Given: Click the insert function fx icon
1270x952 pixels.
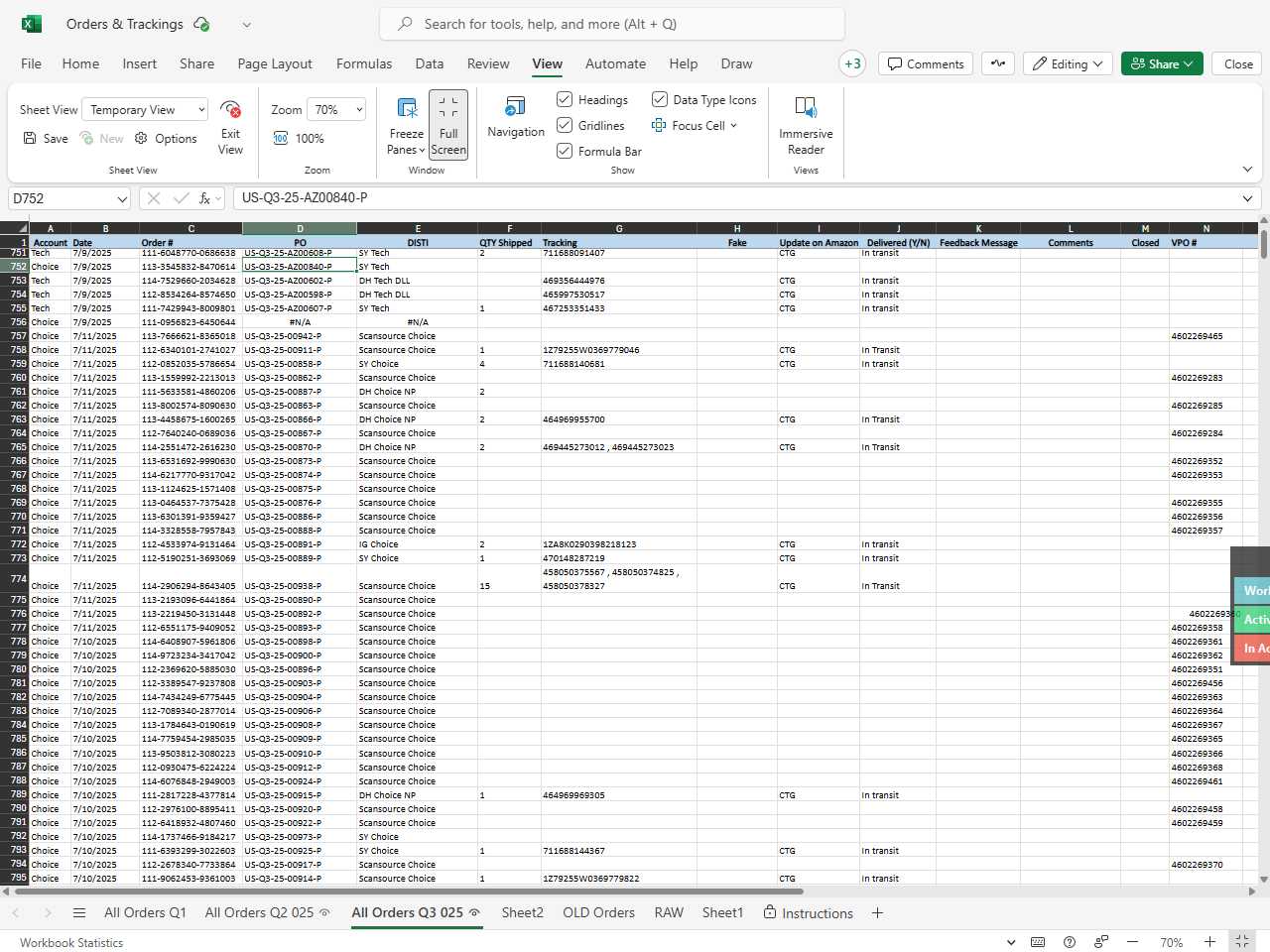Looking at the screenshot, I should point(205,198).
